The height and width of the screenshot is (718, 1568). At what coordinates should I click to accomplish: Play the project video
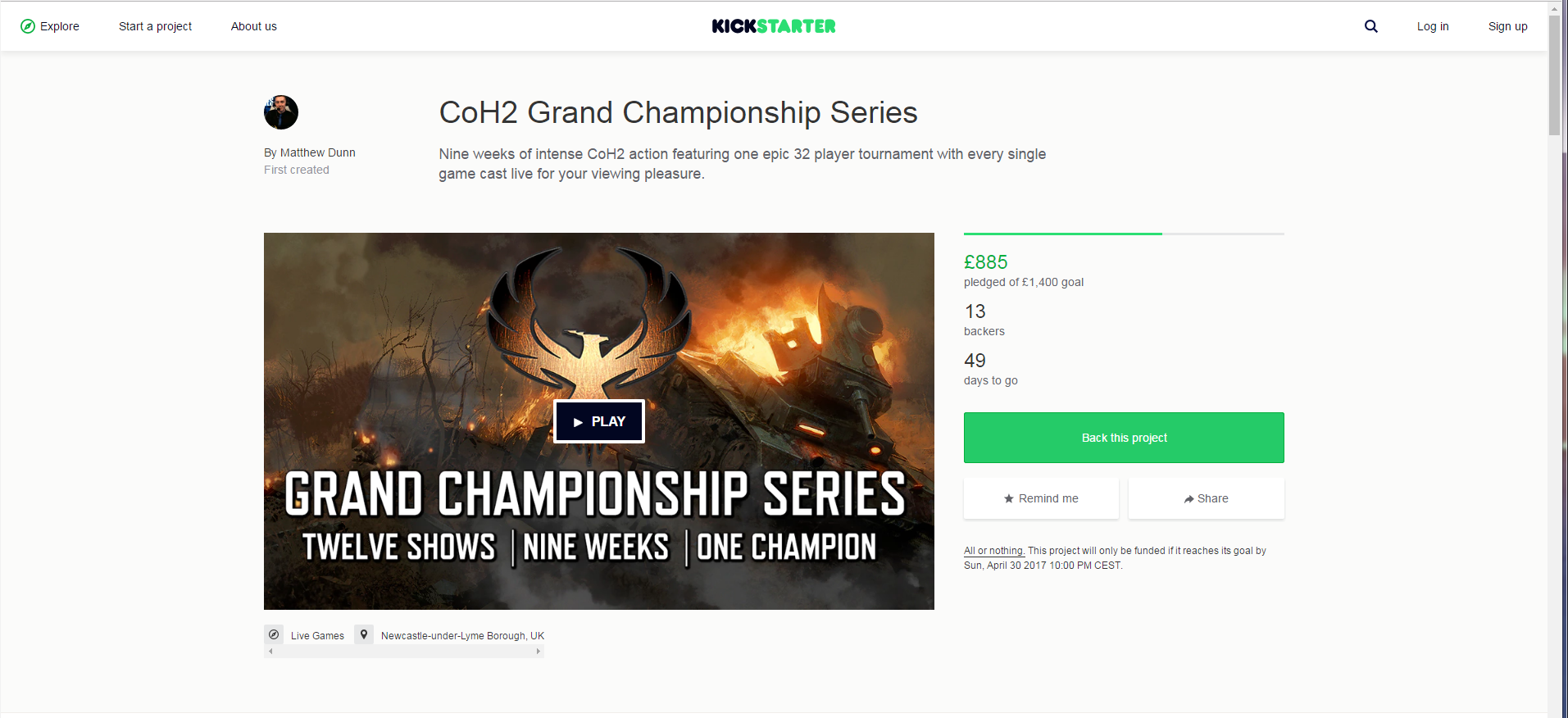pyautogui.click(x=599, y=421)
